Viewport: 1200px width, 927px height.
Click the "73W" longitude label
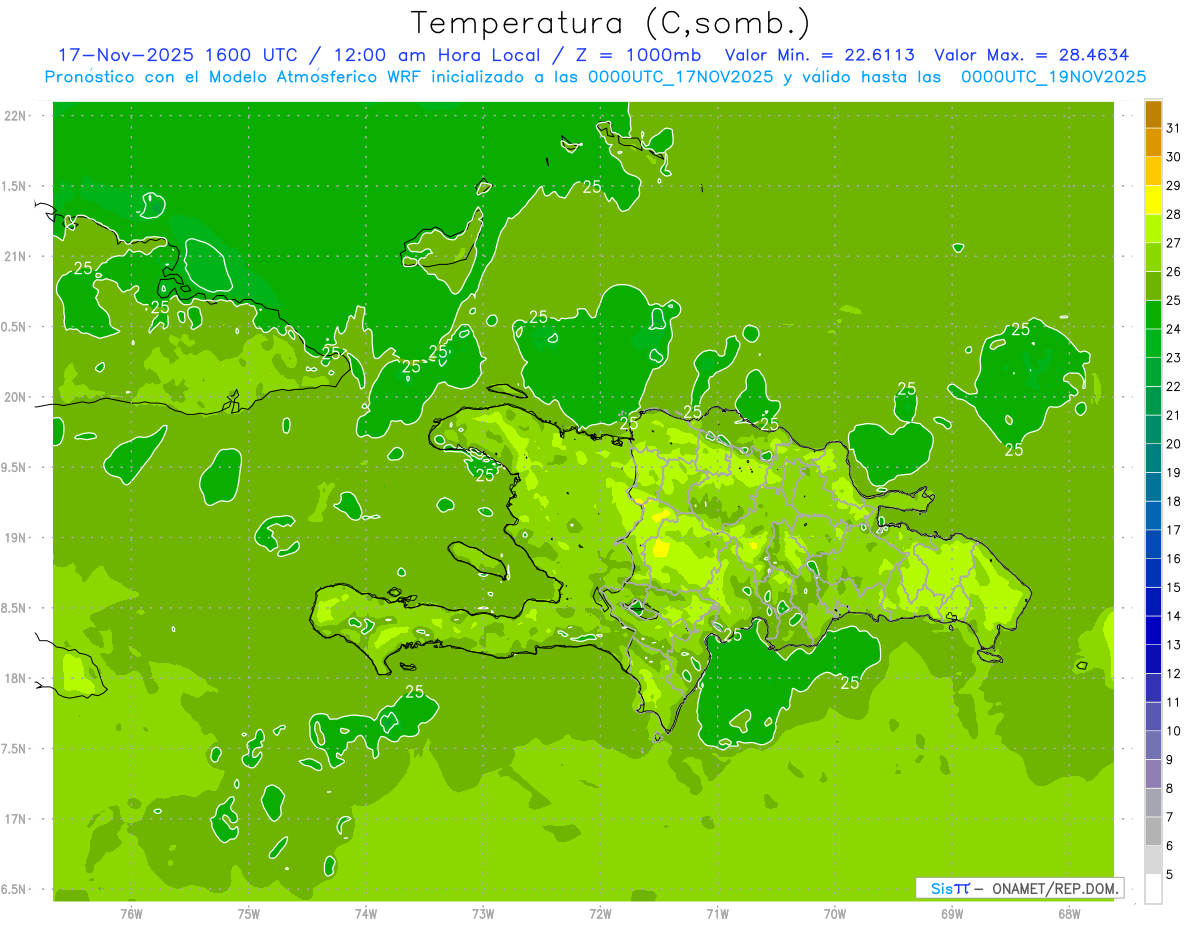(483, 914)
